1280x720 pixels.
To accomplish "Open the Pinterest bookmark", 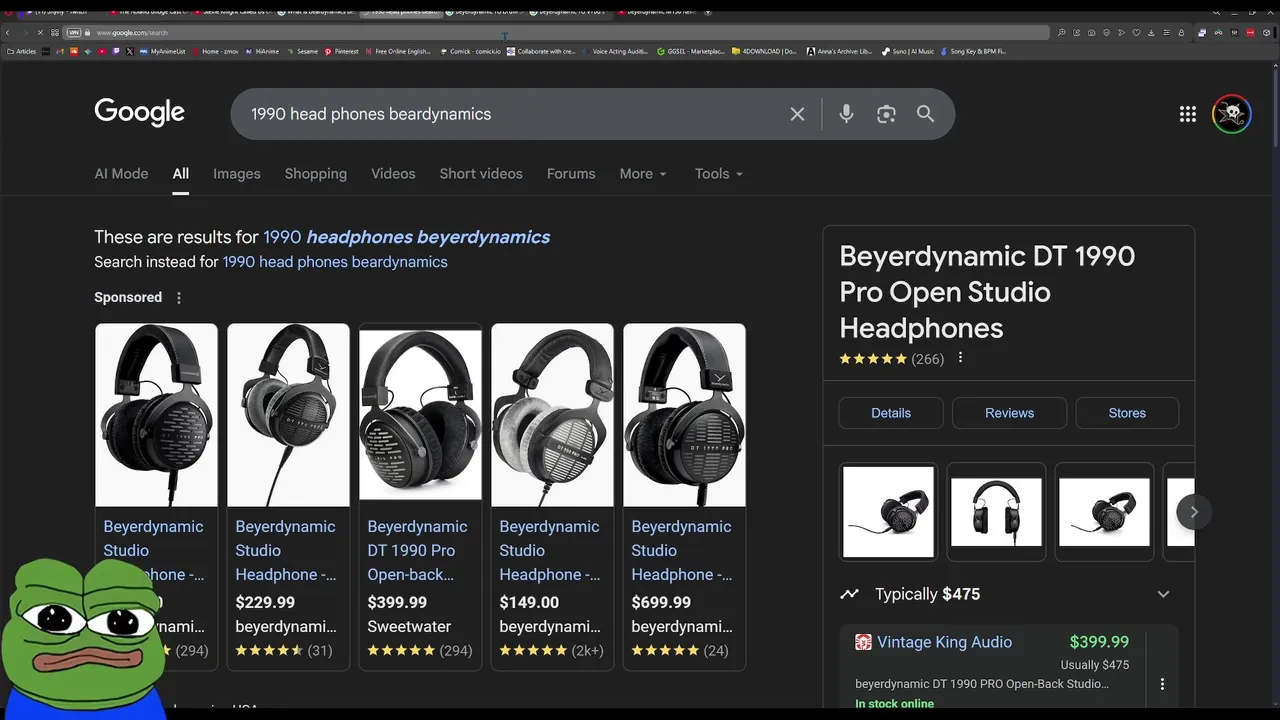I will (x=341, y=51).
